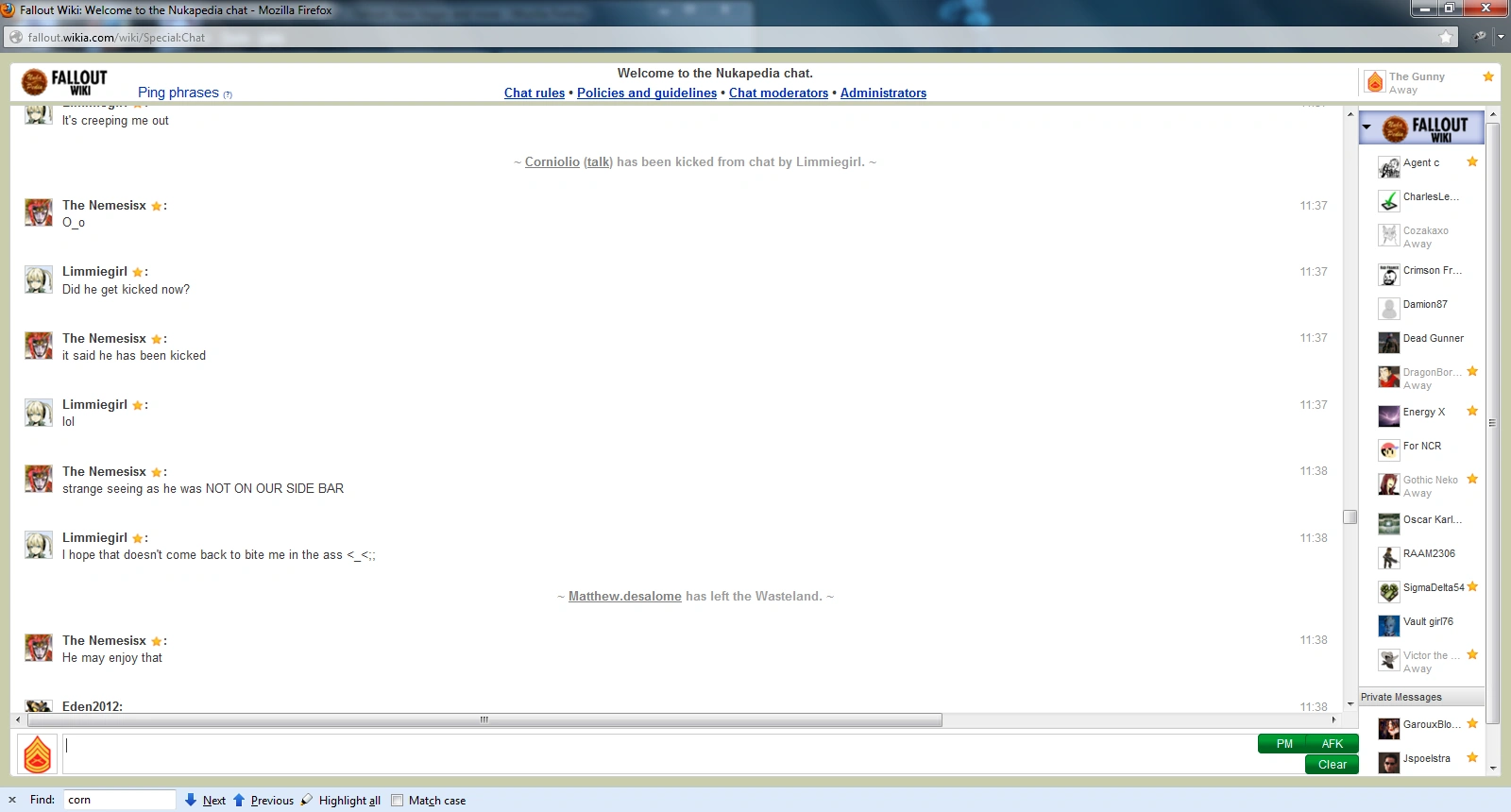The image size is (1511, 812).
Task: Collapse the Fallout Wiki user list arrow
Action: click(x=1367, y=127)
